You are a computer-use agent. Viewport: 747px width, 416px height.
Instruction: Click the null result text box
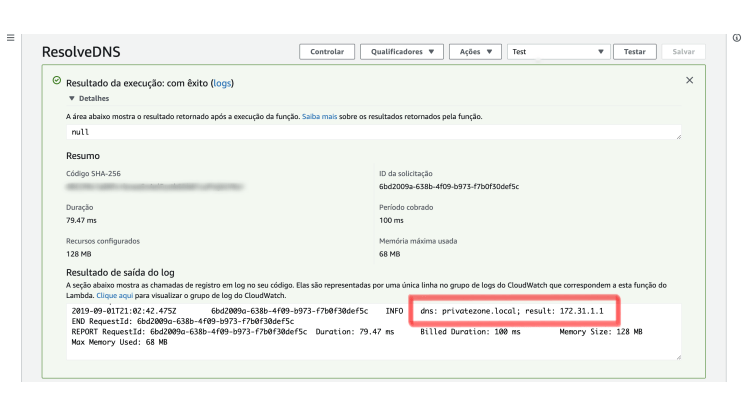pyautogui.click(x=374, y=132)
